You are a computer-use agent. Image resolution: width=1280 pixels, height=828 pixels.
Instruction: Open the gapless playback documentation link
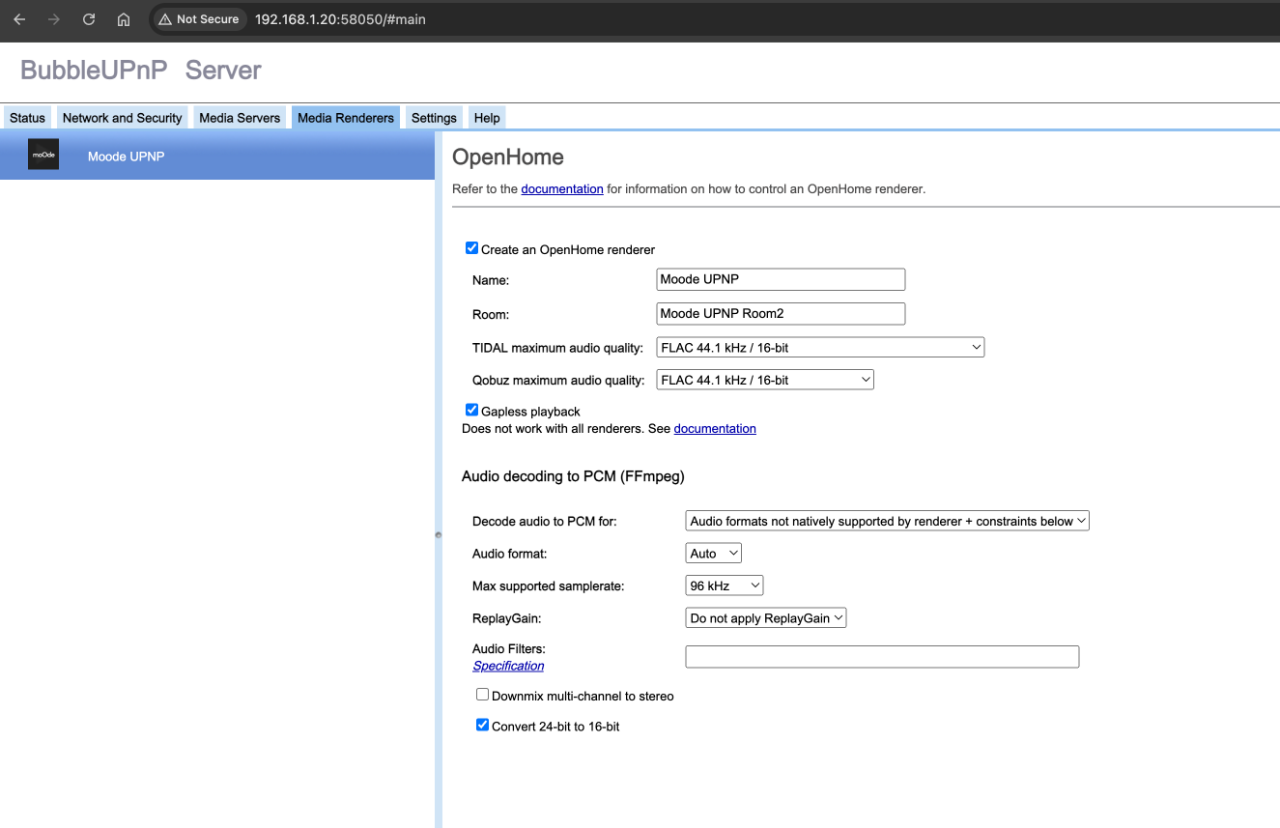(x=715, y=428)
